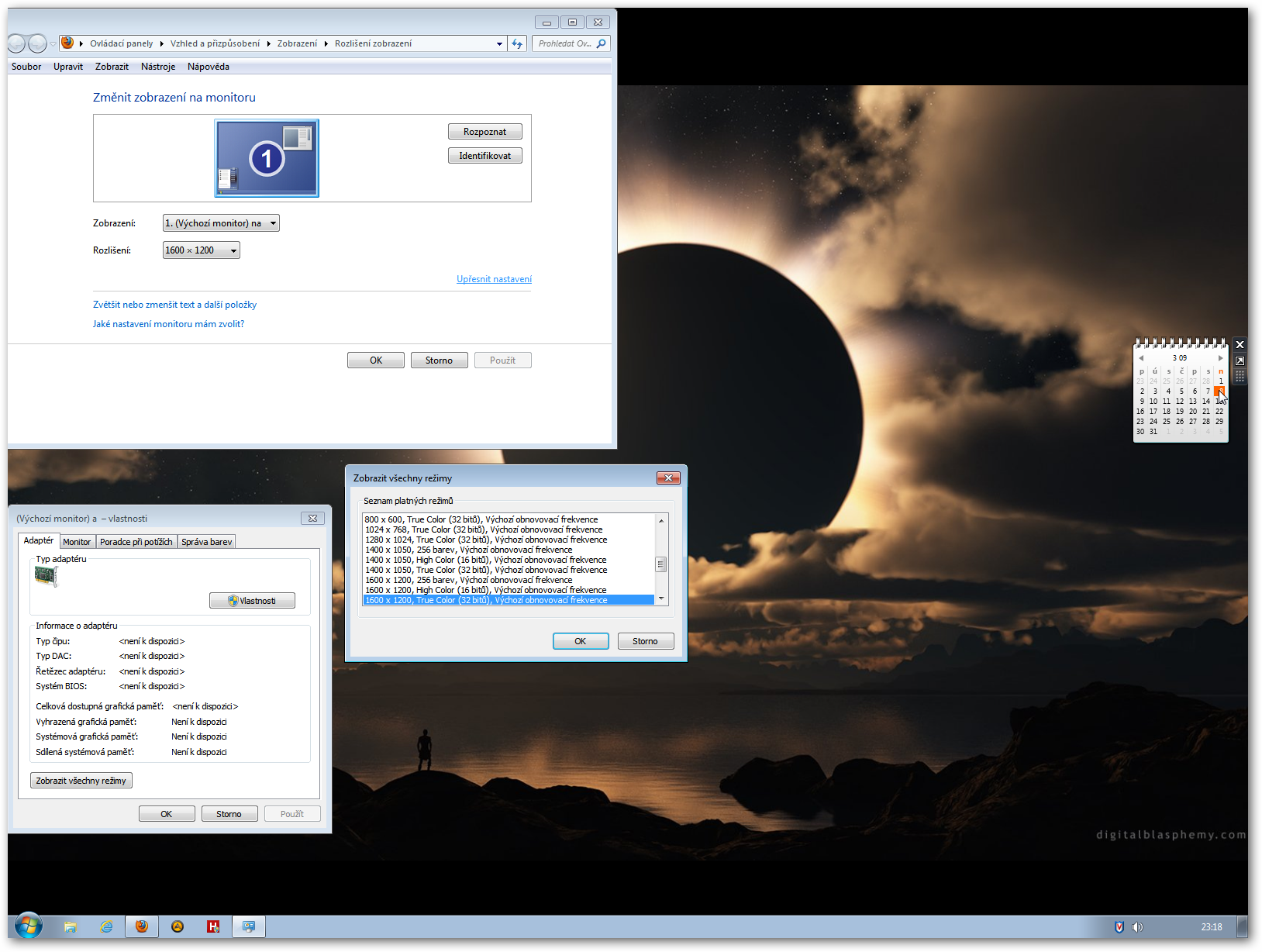Open the Rozlišení resolution dropdown
Image resolution: width=1262 pixels, height=952 pixels.
(x=202, y=250)
